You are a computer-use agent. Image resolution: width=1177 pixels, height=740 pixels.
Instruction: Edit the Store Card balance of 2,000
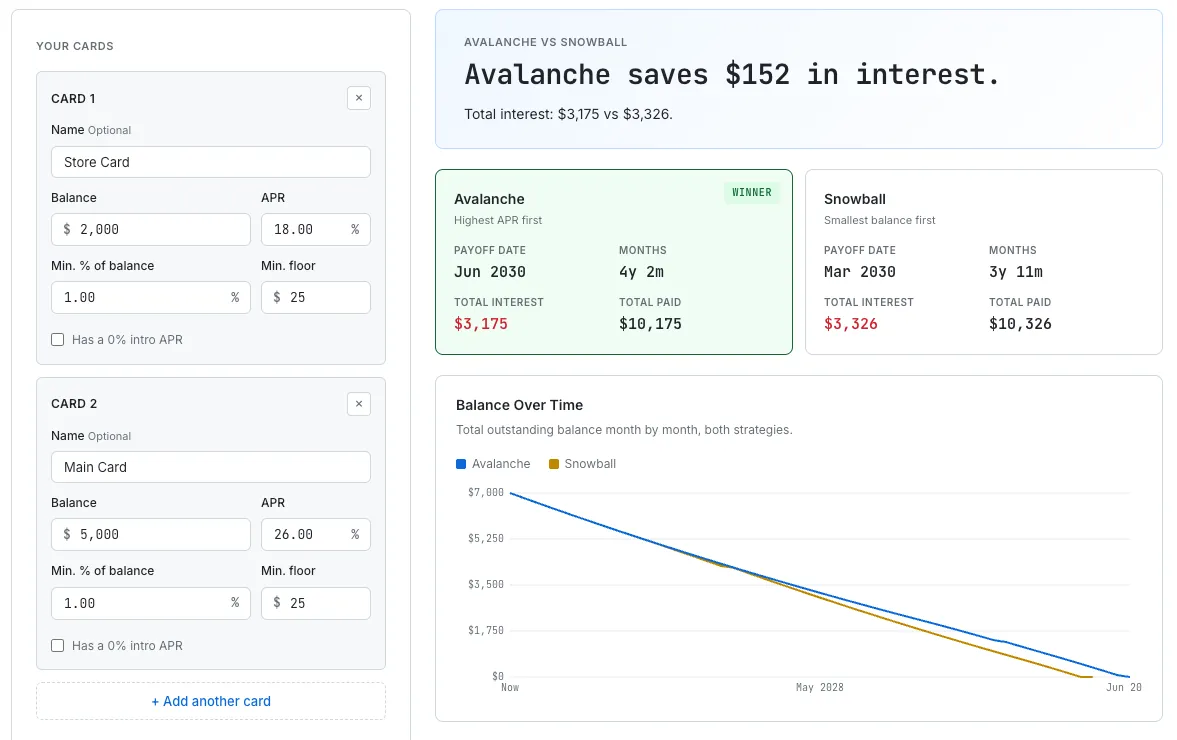point(150,229)
